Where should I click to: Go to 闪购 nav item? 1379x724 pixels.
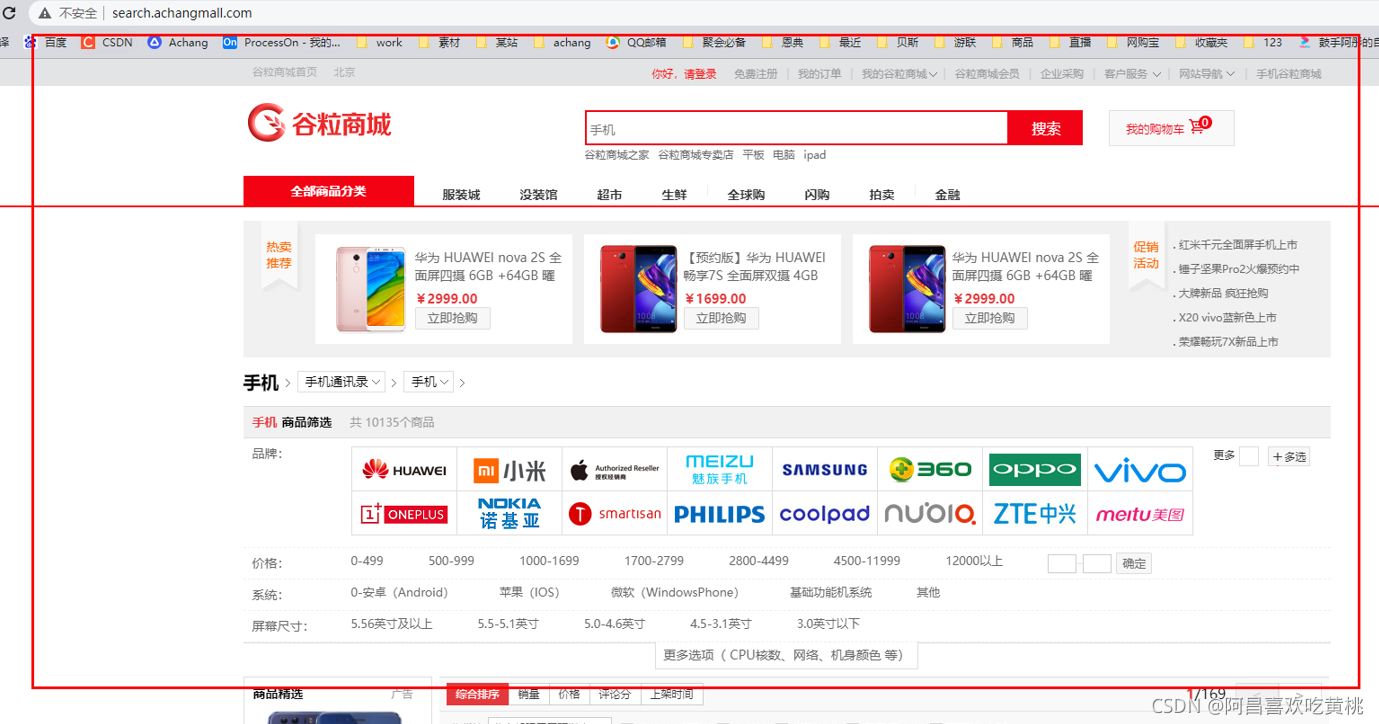coord(817,195)
